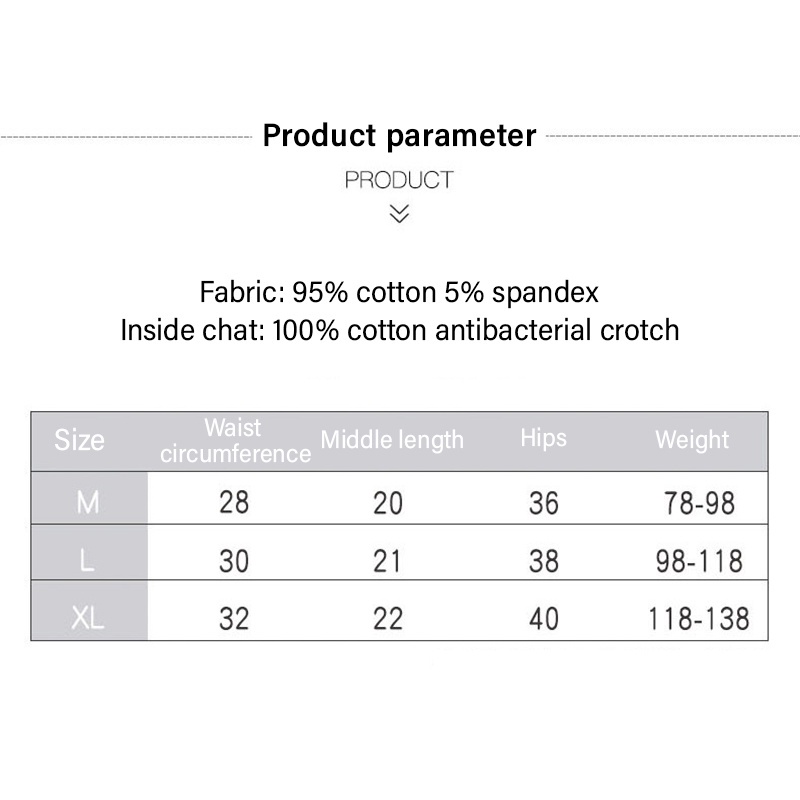
Task: Click weight range 98-118 cell
Action: tap(699, 561)
